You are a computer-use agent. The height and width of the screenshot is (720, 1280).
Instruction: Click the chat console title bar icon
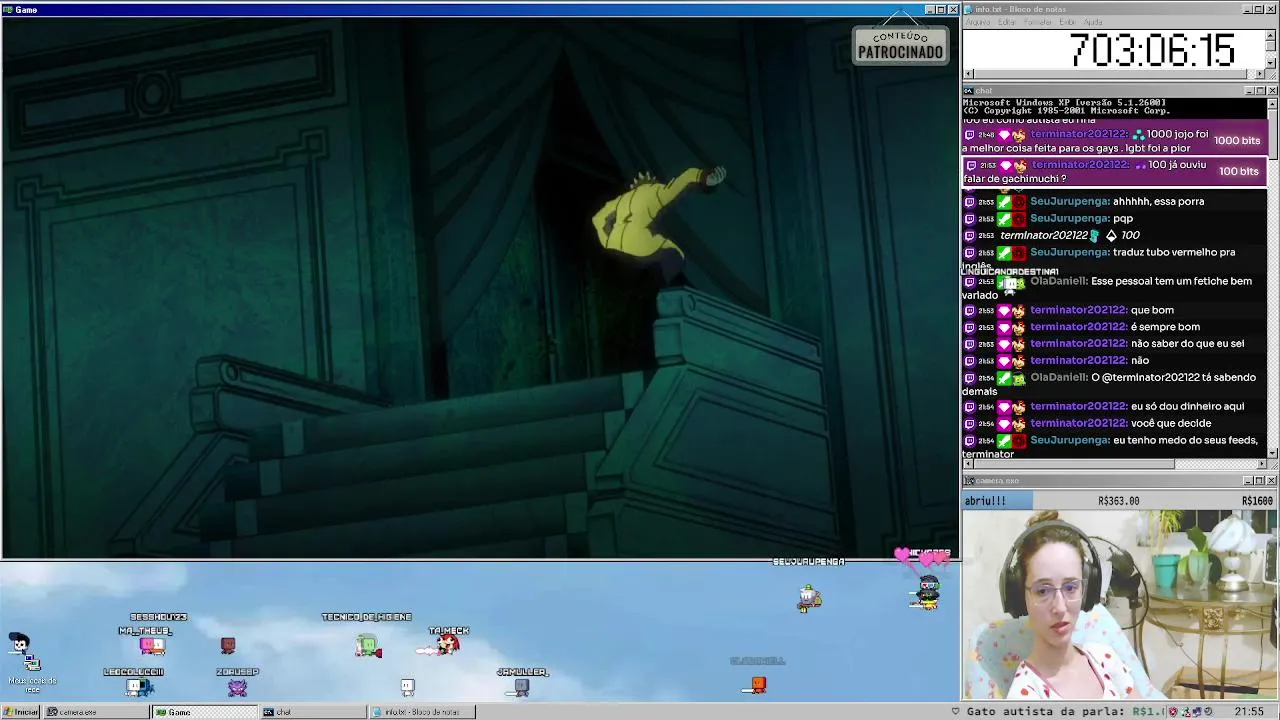(968, 90)
